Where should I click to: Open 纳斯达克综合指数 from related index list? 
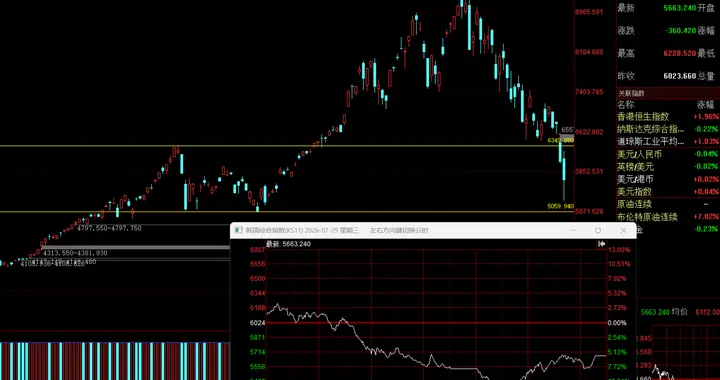click(668, 129)
